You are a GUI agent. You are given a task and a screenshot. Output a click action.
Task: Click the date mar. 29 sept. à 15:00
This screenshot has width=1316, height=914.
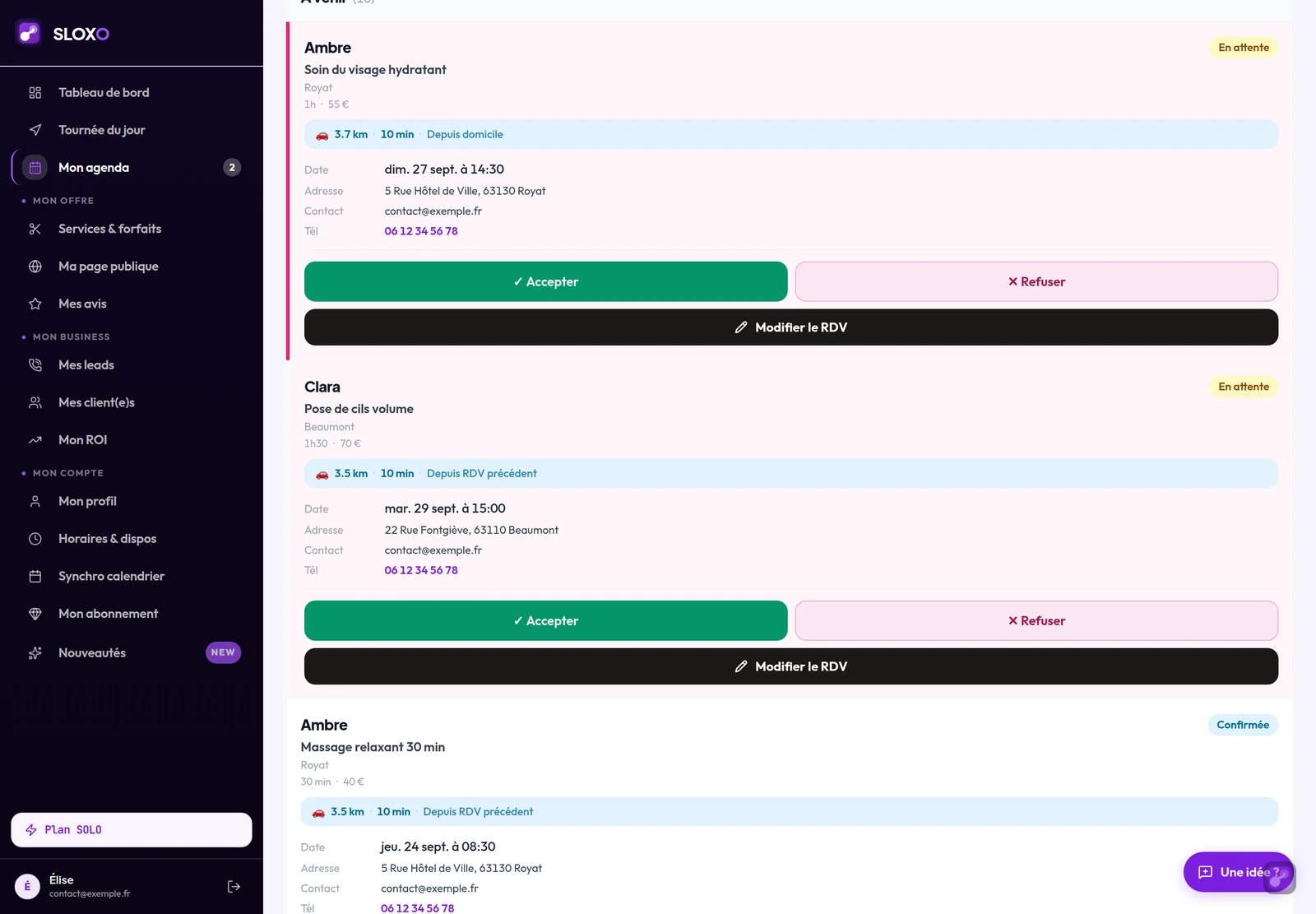(x=445, y=508)
